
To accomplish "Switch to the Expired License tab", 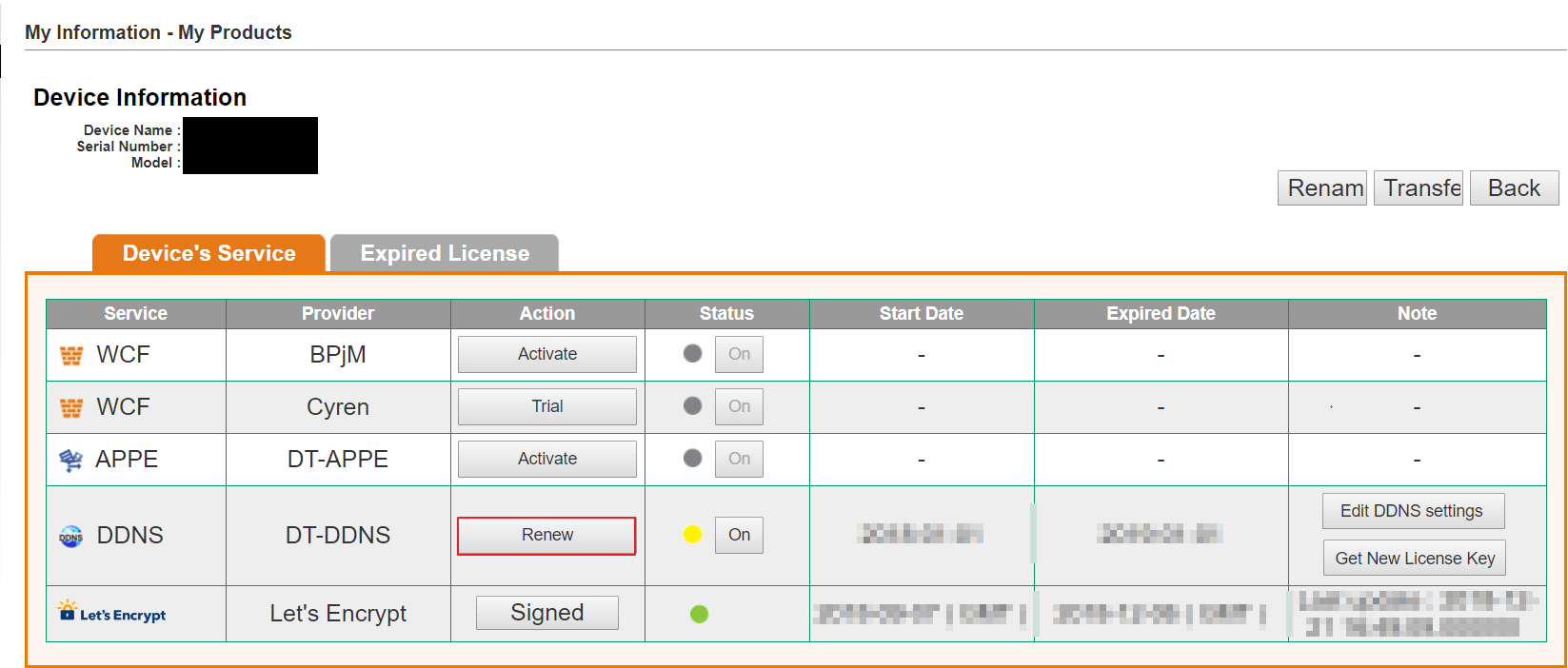I will [x=445, y=253].
